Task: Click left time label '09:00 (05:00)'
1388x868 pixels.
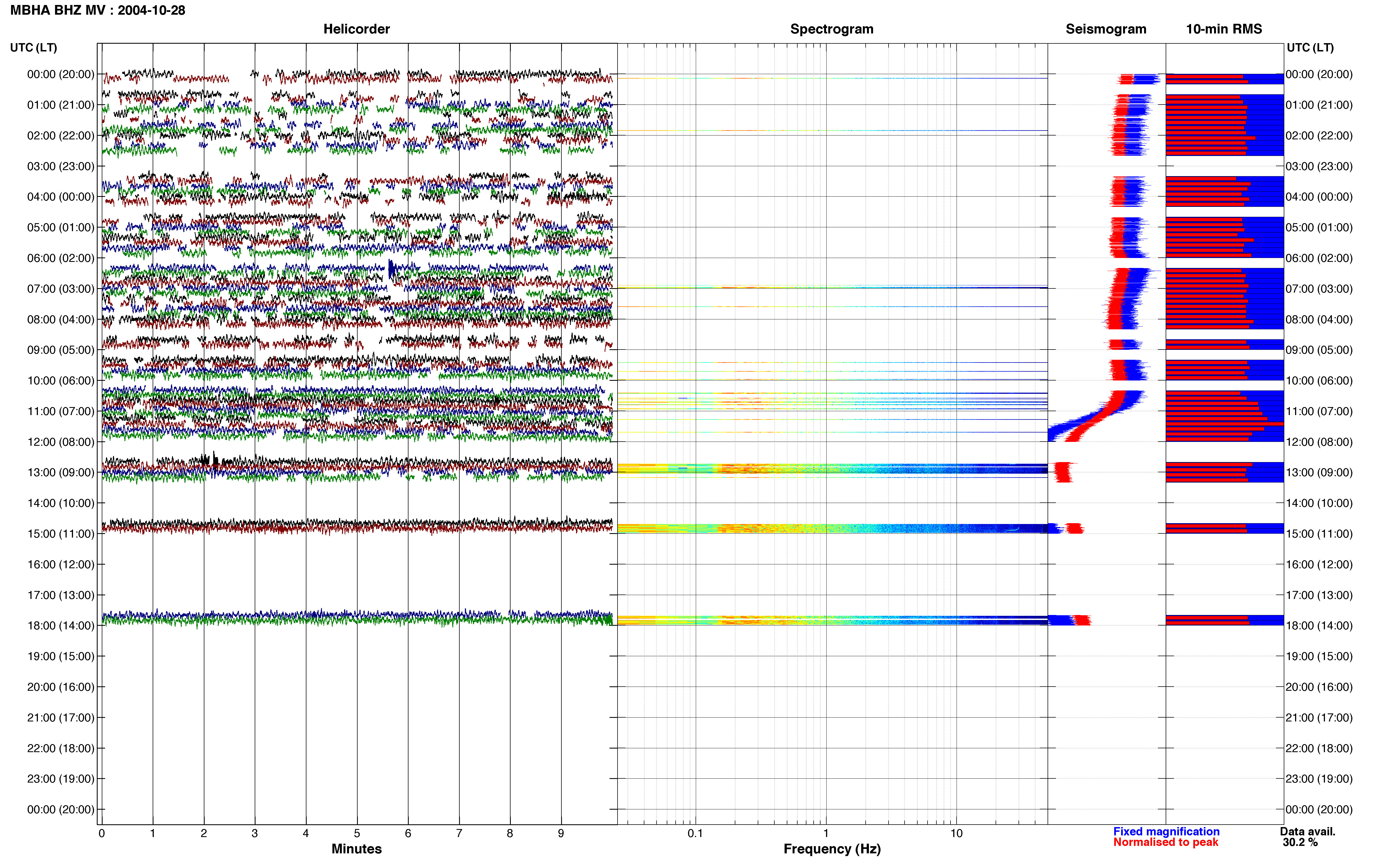Action: (x=61, y=350)
